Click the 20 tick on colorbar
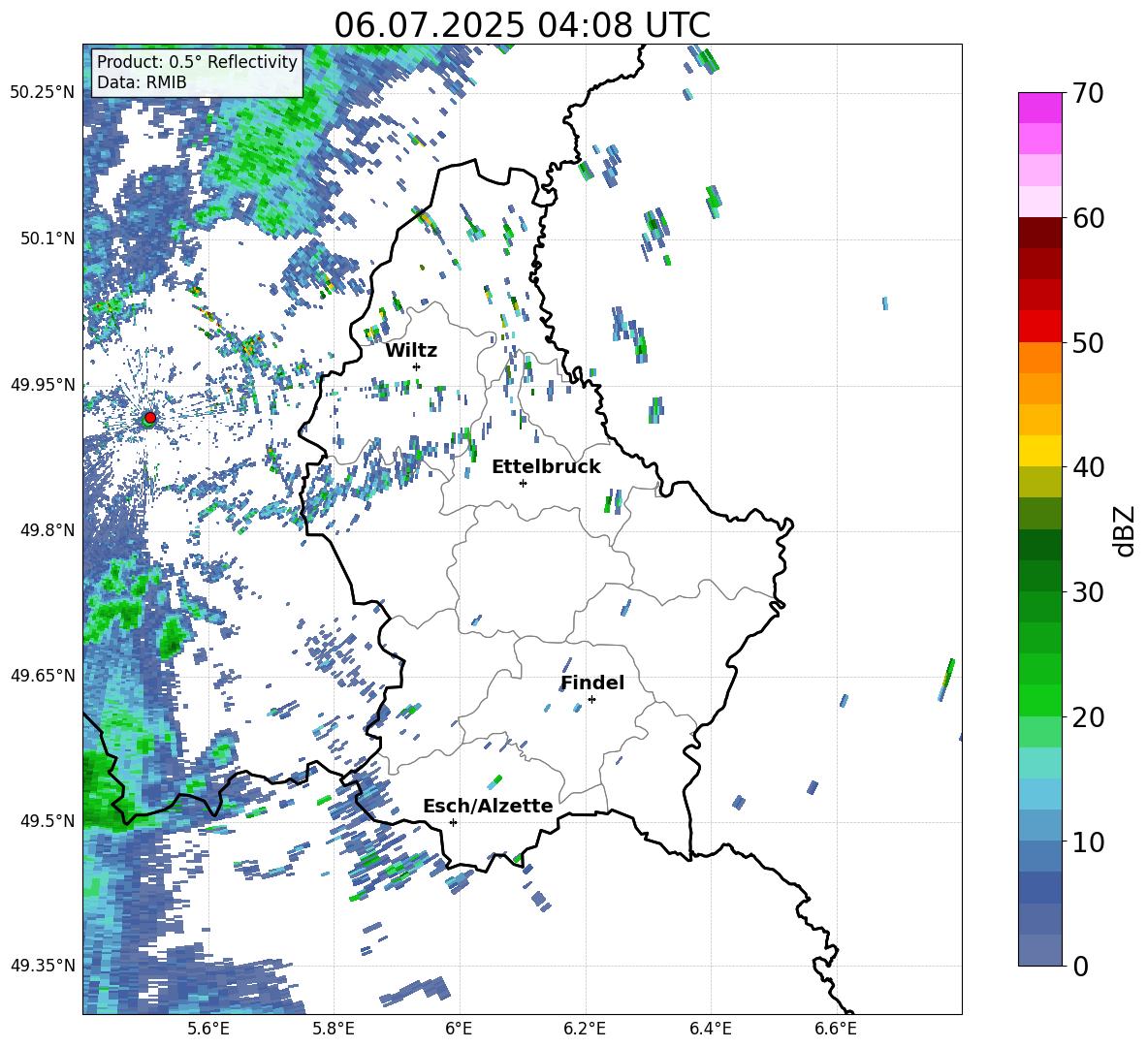Screen dimensions: 1148x1048 1088,717
